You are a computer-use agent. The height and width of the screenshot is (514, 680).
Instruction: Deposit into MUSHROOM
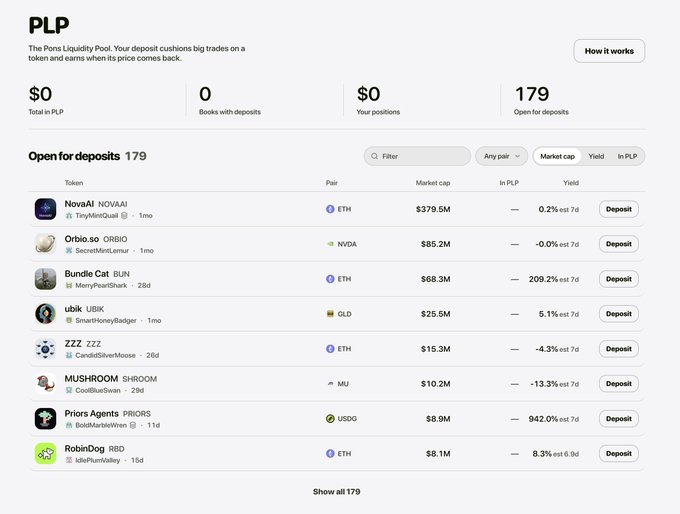(618, 383)
